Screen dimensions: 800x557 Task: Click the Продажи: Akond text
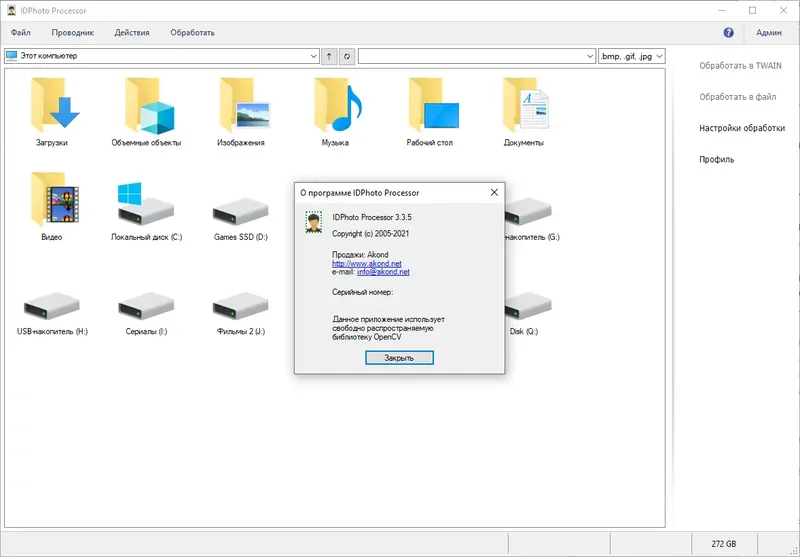360,255
